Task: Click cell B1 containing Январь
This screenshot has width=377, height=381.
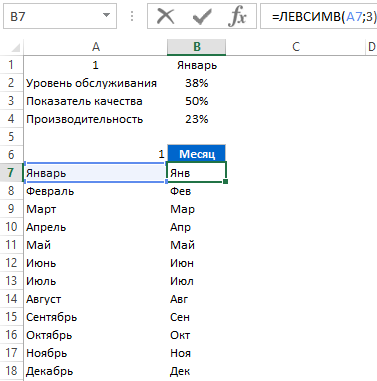Action: pos(196,65)
